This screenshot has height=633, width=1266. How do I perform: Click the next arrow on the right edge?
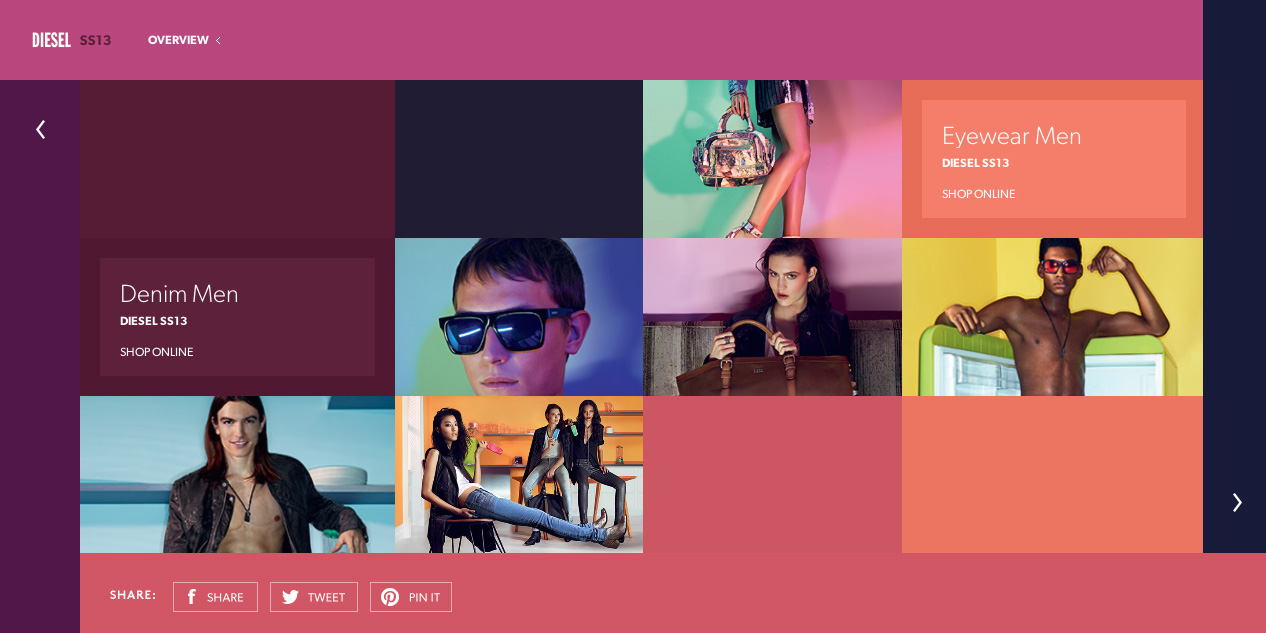(1236, 502)
